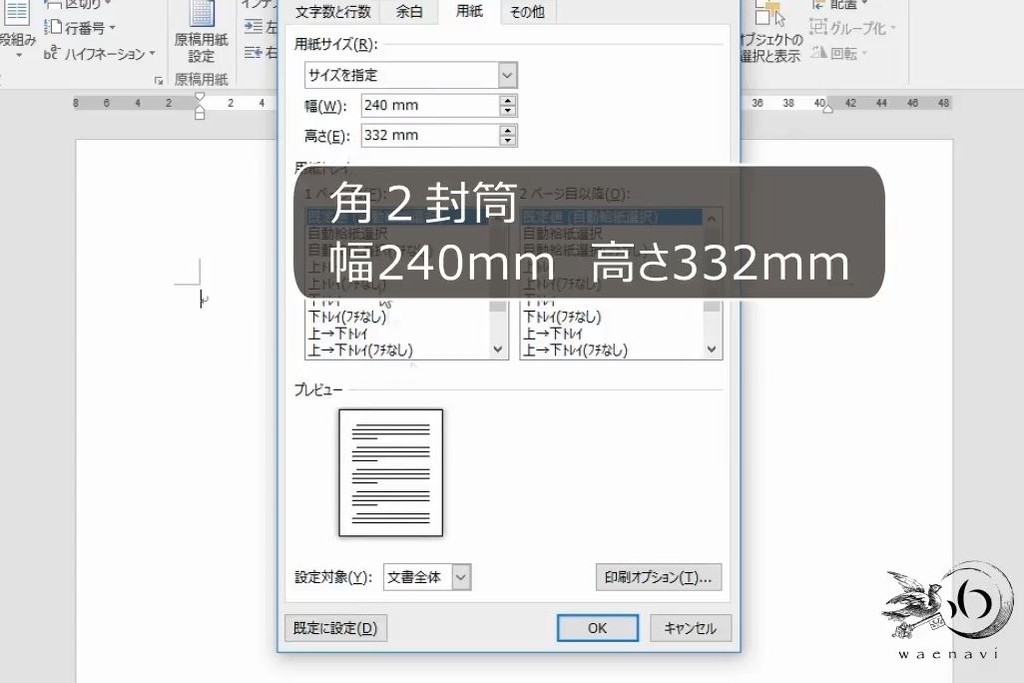Screen dimensions: 1024x683
Task: Click the page preview thumbnail
Action: [391, 473]
